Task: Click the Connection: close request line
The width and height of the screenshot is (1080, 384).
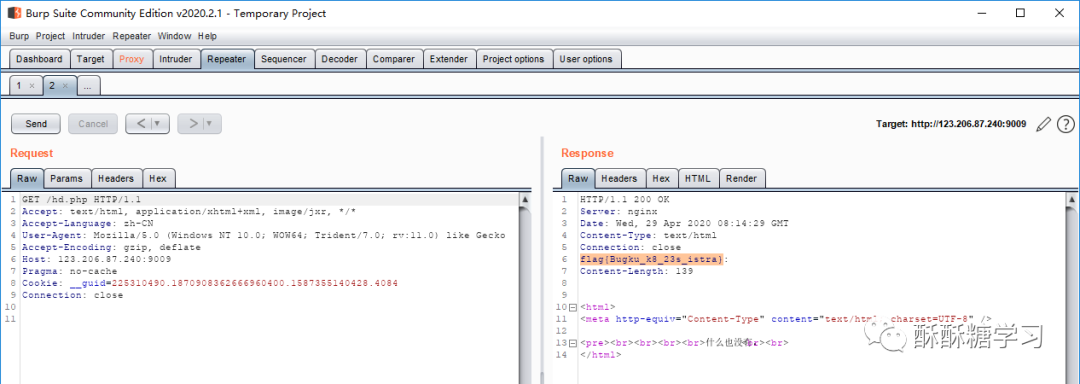Action: pos(72,295)
